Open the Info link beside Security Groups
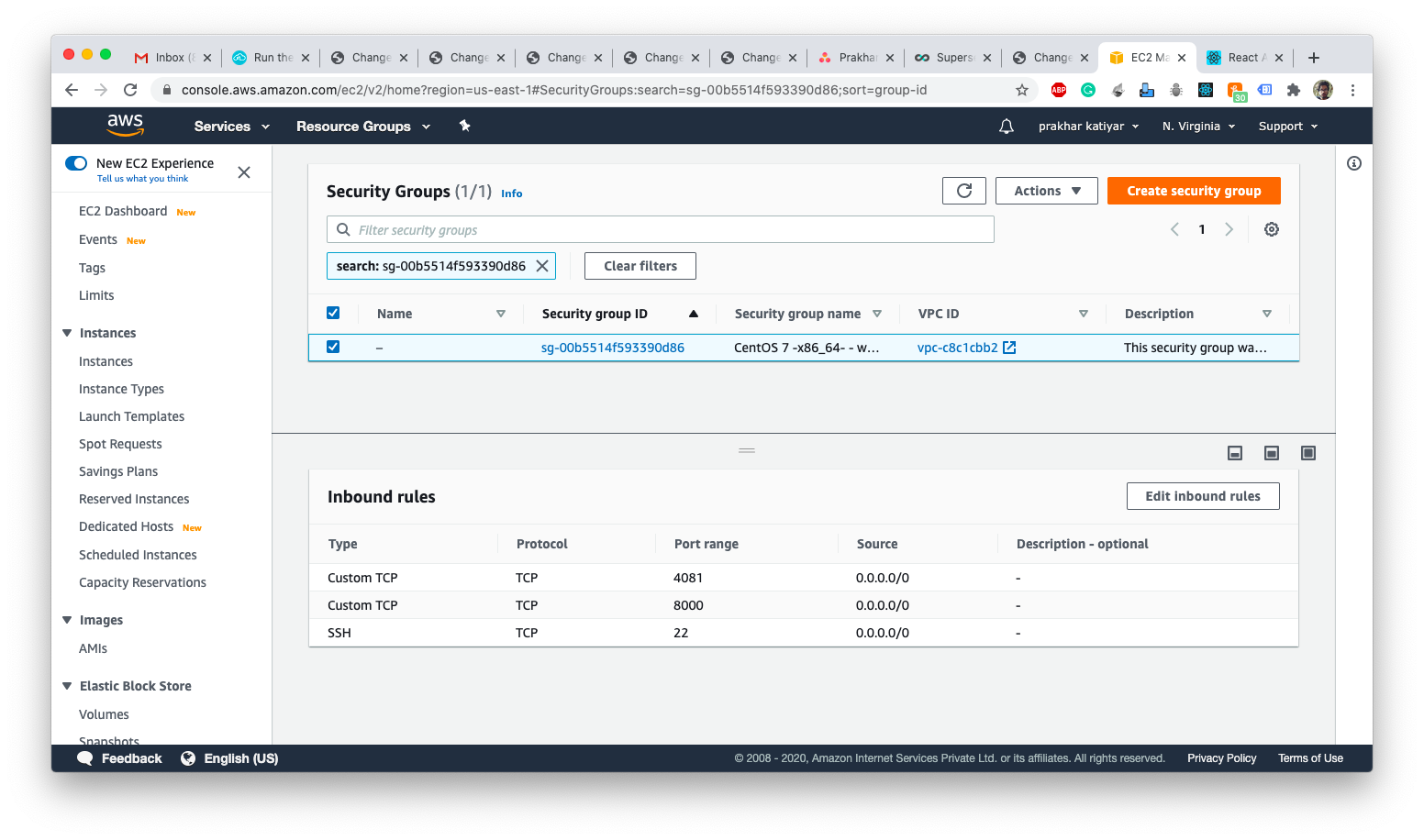The width and height of the screenshot is (1424, 840). (512, 193)
